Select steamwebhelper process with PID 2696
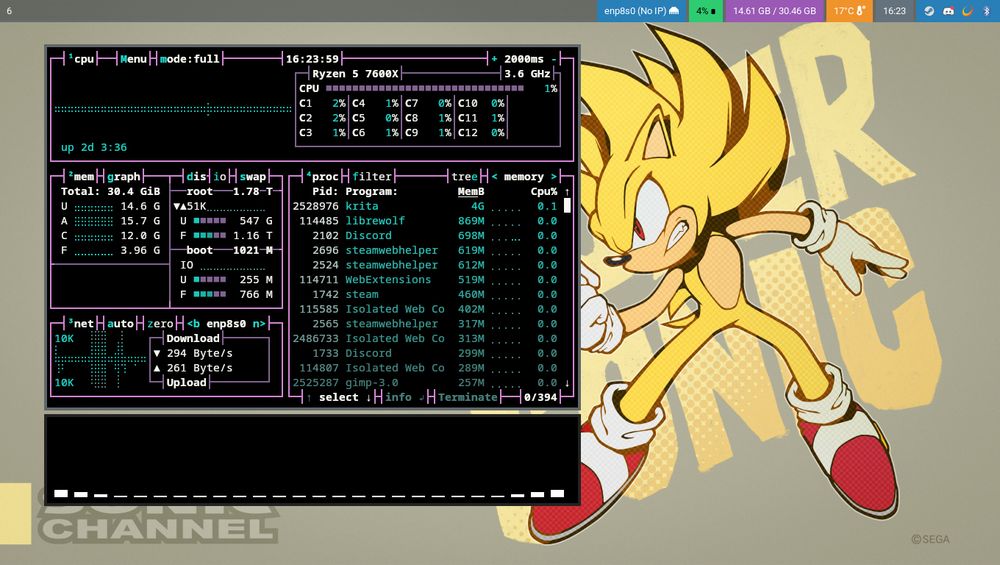 point(425,250)
